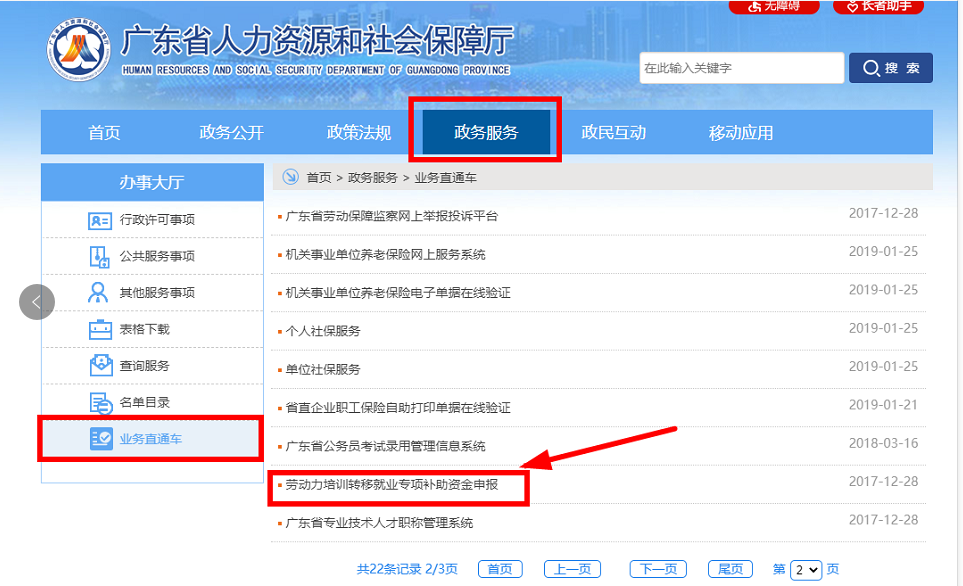The image size is (963, 586).
Task: Go to previous page with 上一页
Action: pos(572,569)
